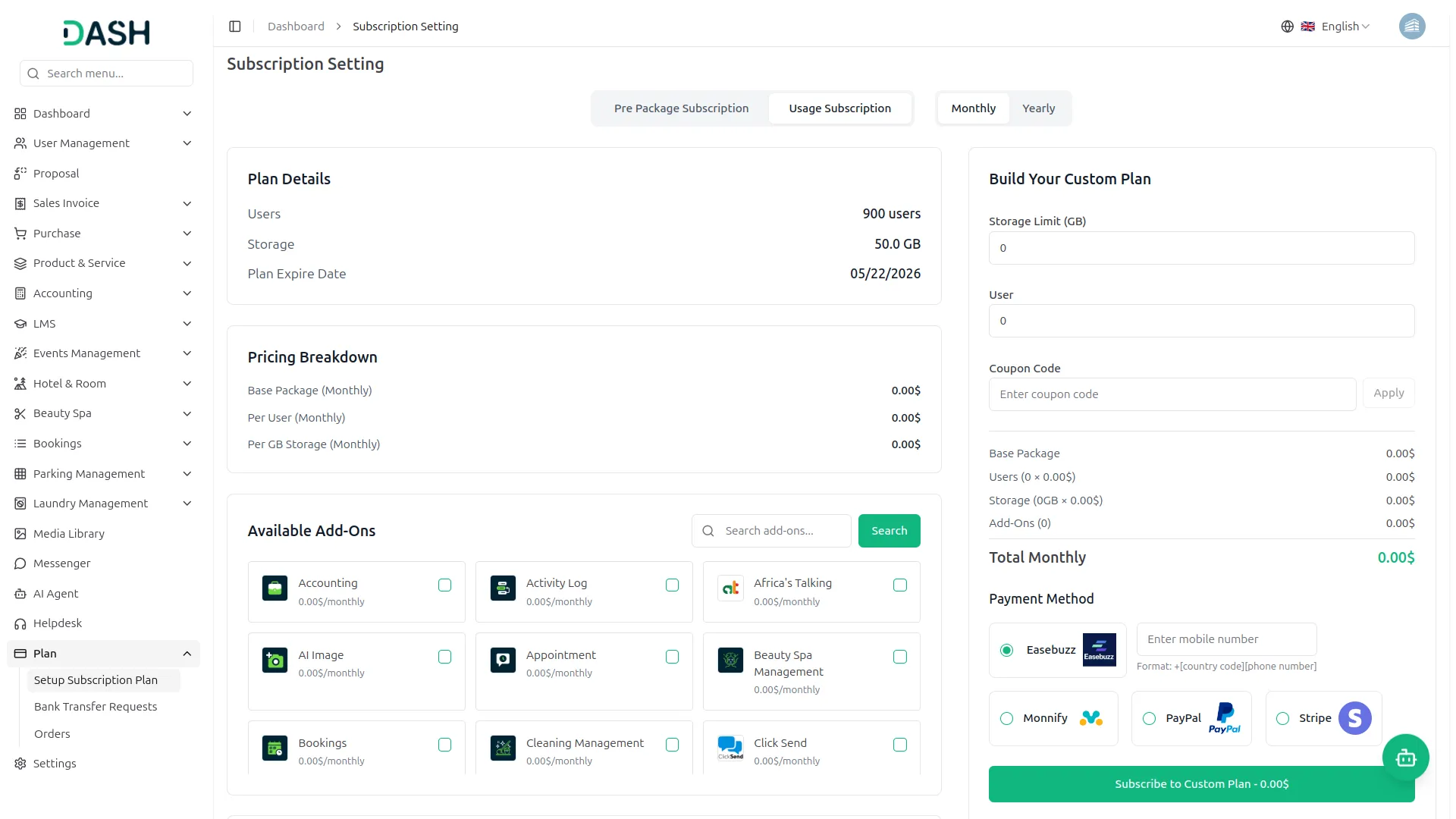Image resolution: width=1456 pixels, height=819 pixels.
Task: Click the user avatar icon
Action: pos(1411,27)
